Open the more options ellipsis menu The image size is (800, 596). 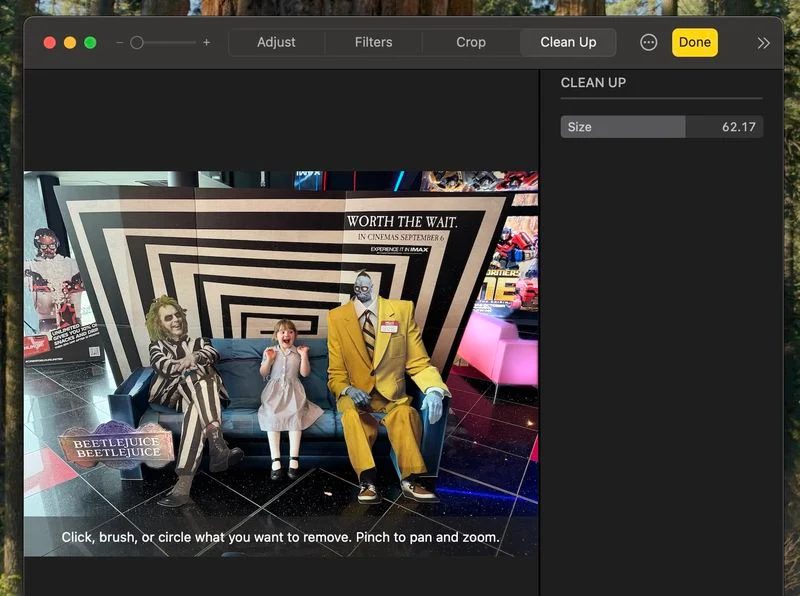pyautogui.click(x=648, y=42)
